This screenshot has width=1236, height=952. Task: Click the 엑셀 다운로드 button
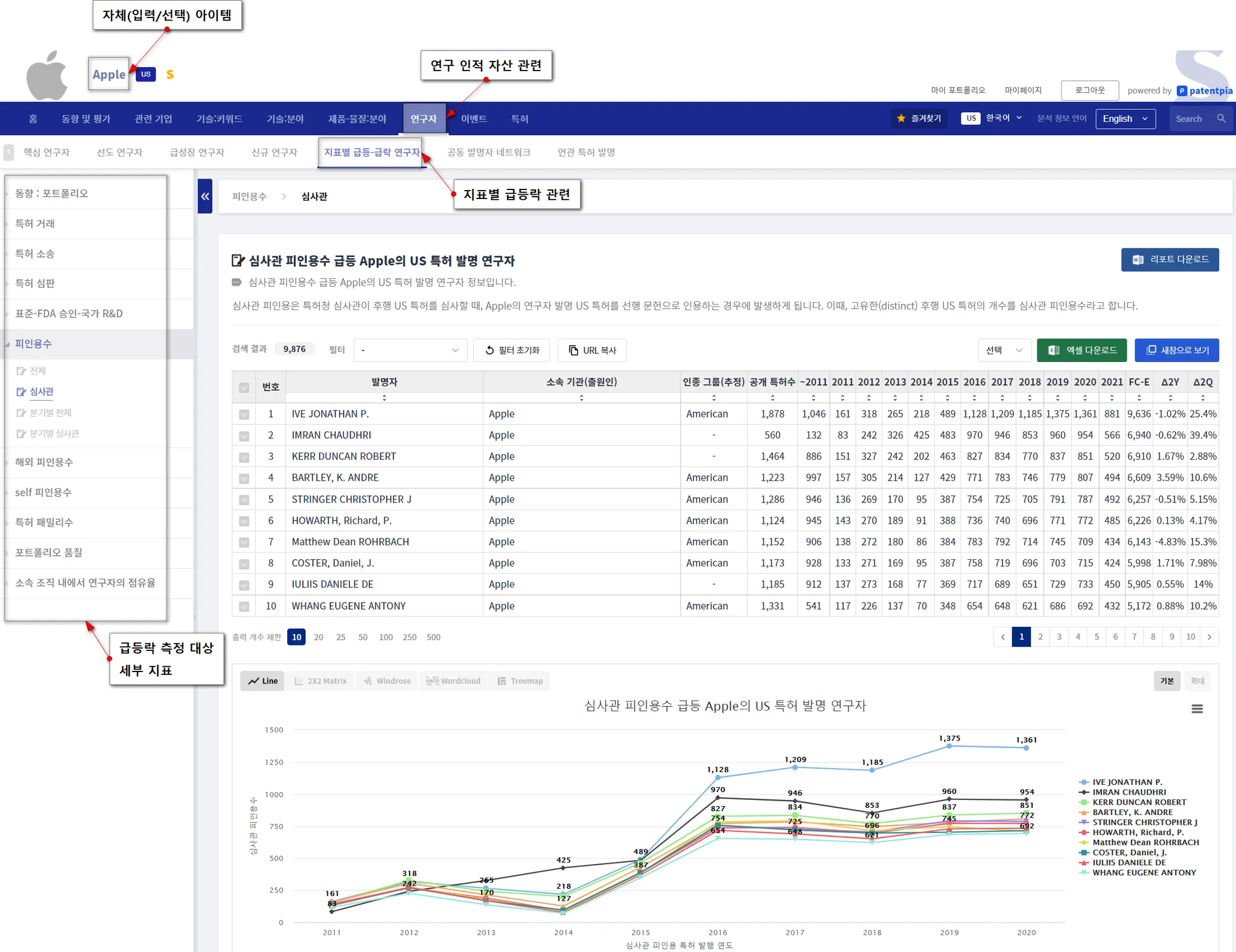[x=1081, y=351]
